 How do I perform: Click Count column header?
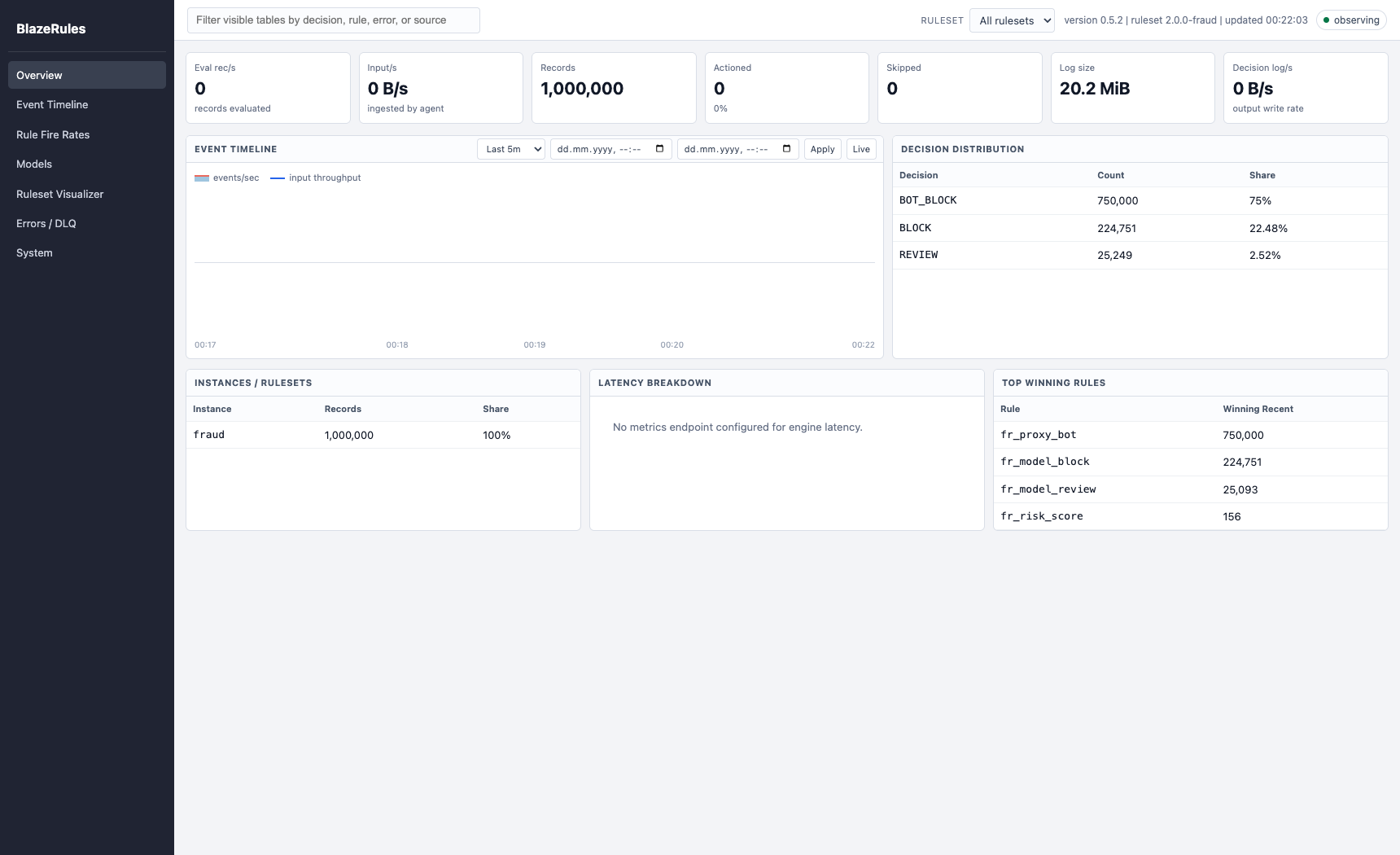(x=1110, y=175)
